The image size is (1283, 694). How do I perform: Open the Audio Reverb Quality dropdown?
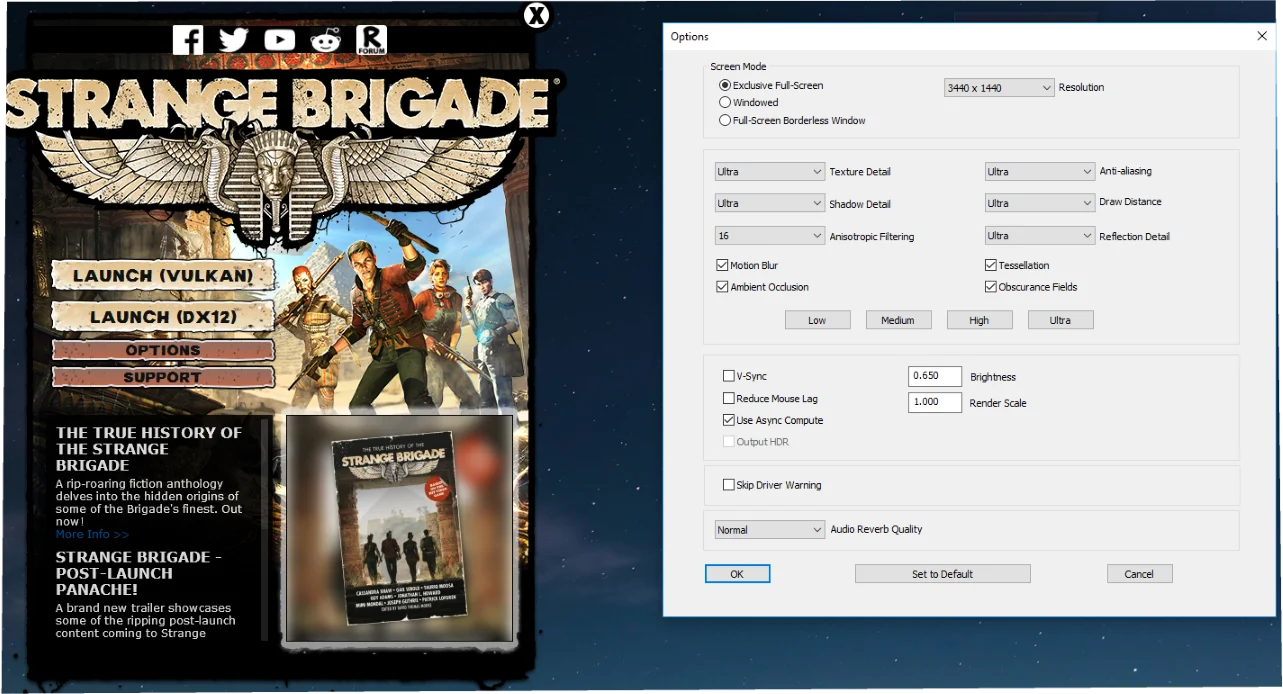[x=770, y=530]
